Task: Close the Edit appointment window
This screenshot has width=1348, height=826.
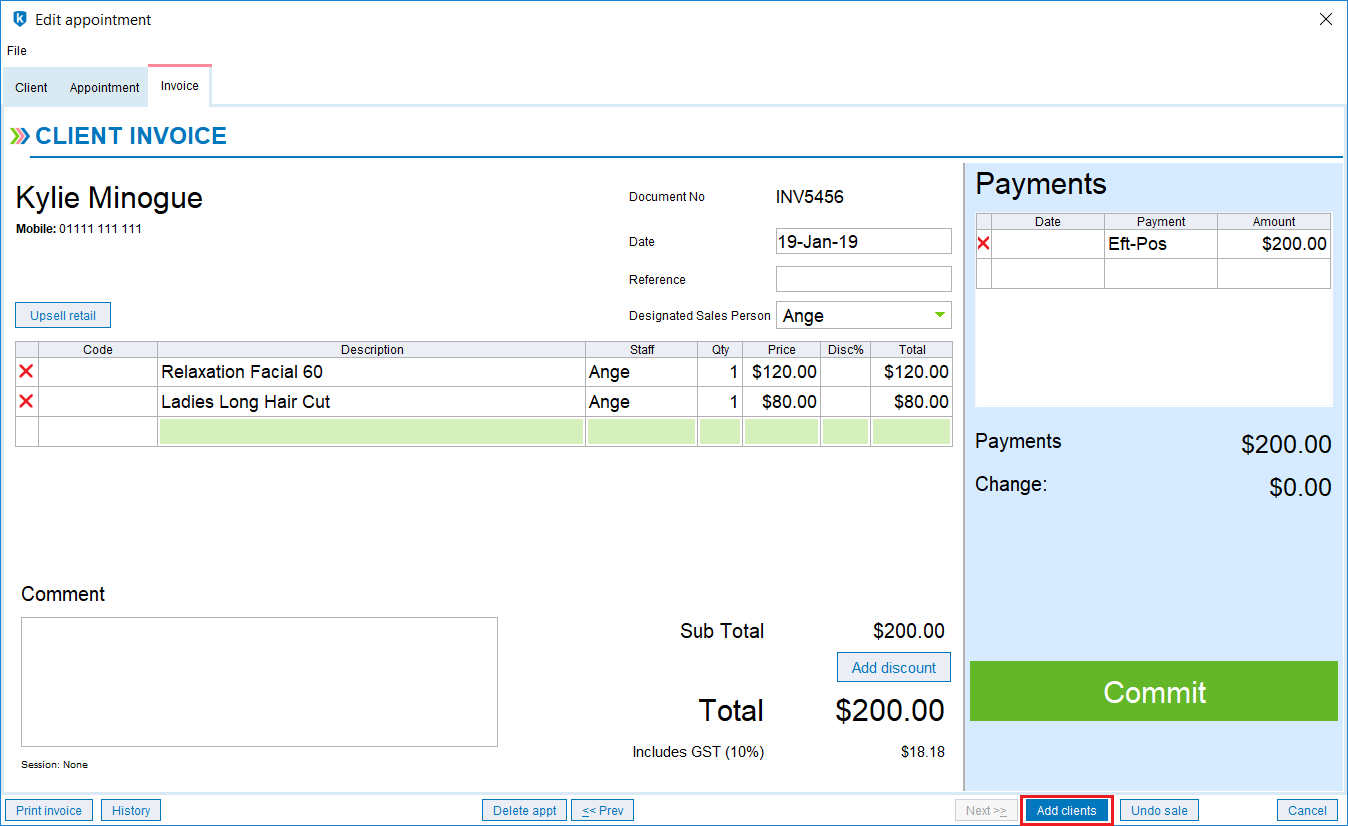Action: coord(1325,19)
